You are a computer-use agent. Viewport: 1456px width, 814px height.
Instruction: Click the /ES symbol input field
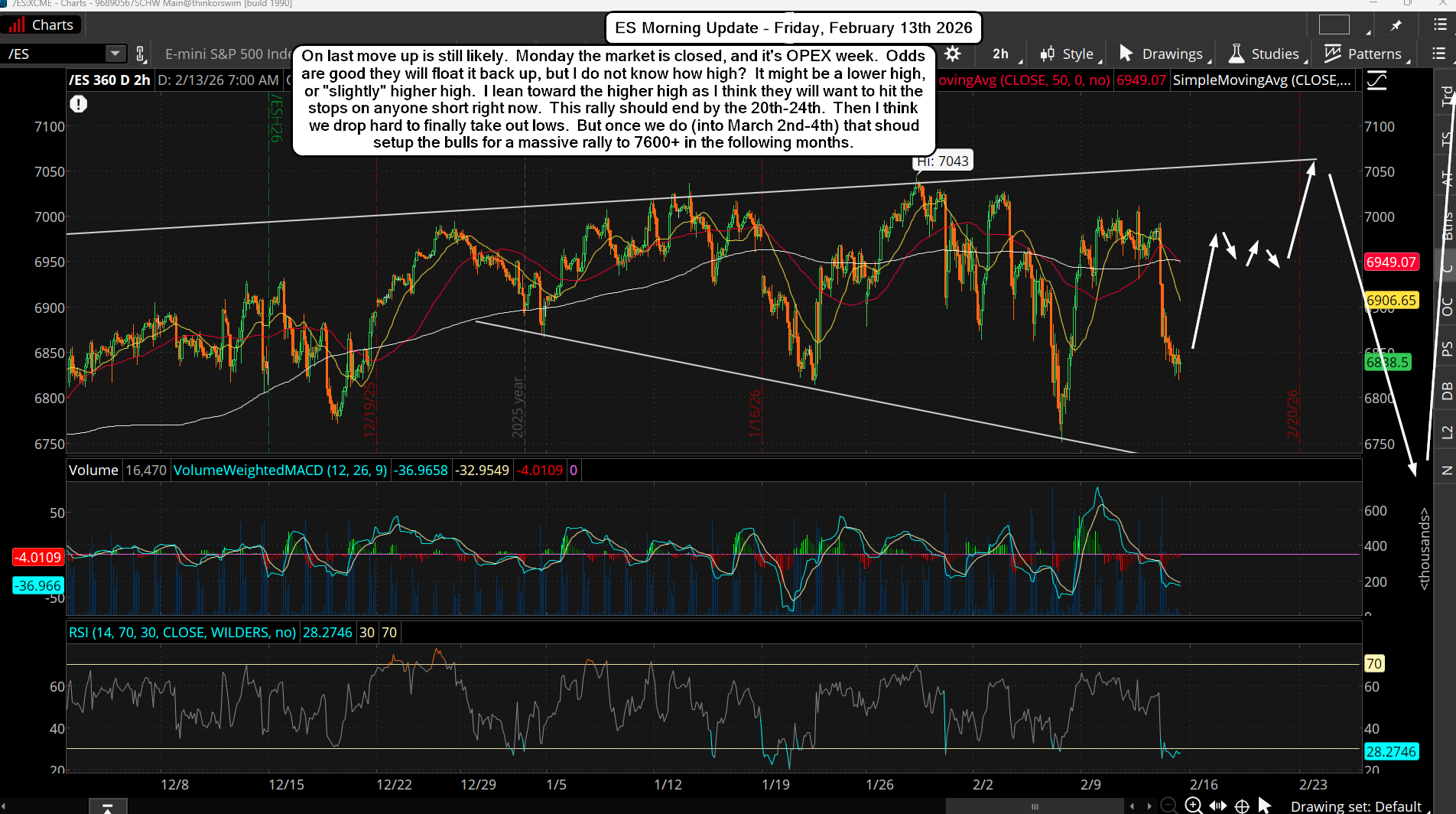54,54
